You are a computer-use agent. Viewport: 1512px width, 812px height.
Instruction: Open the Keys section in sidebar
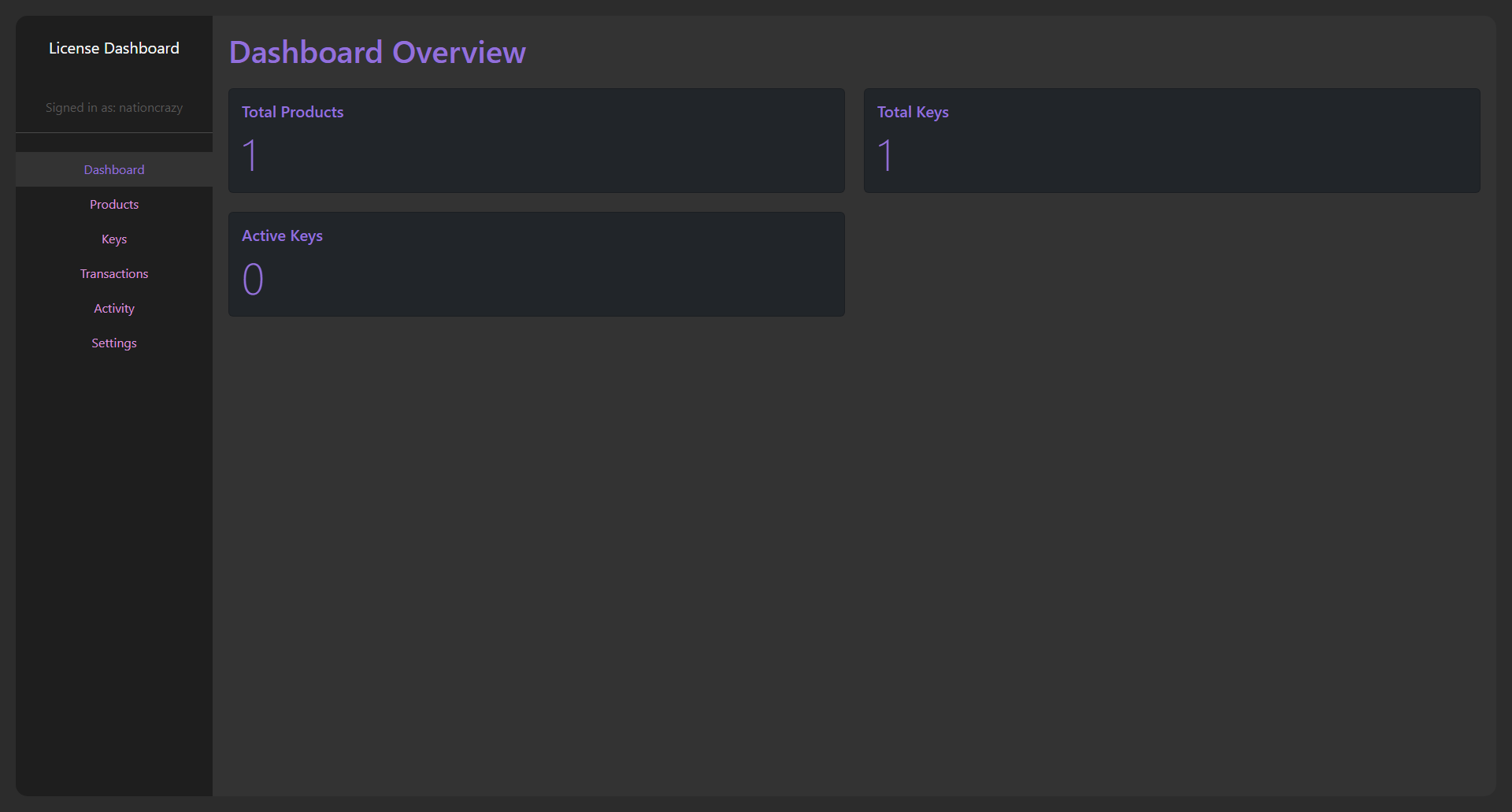(x=114, y=239)
